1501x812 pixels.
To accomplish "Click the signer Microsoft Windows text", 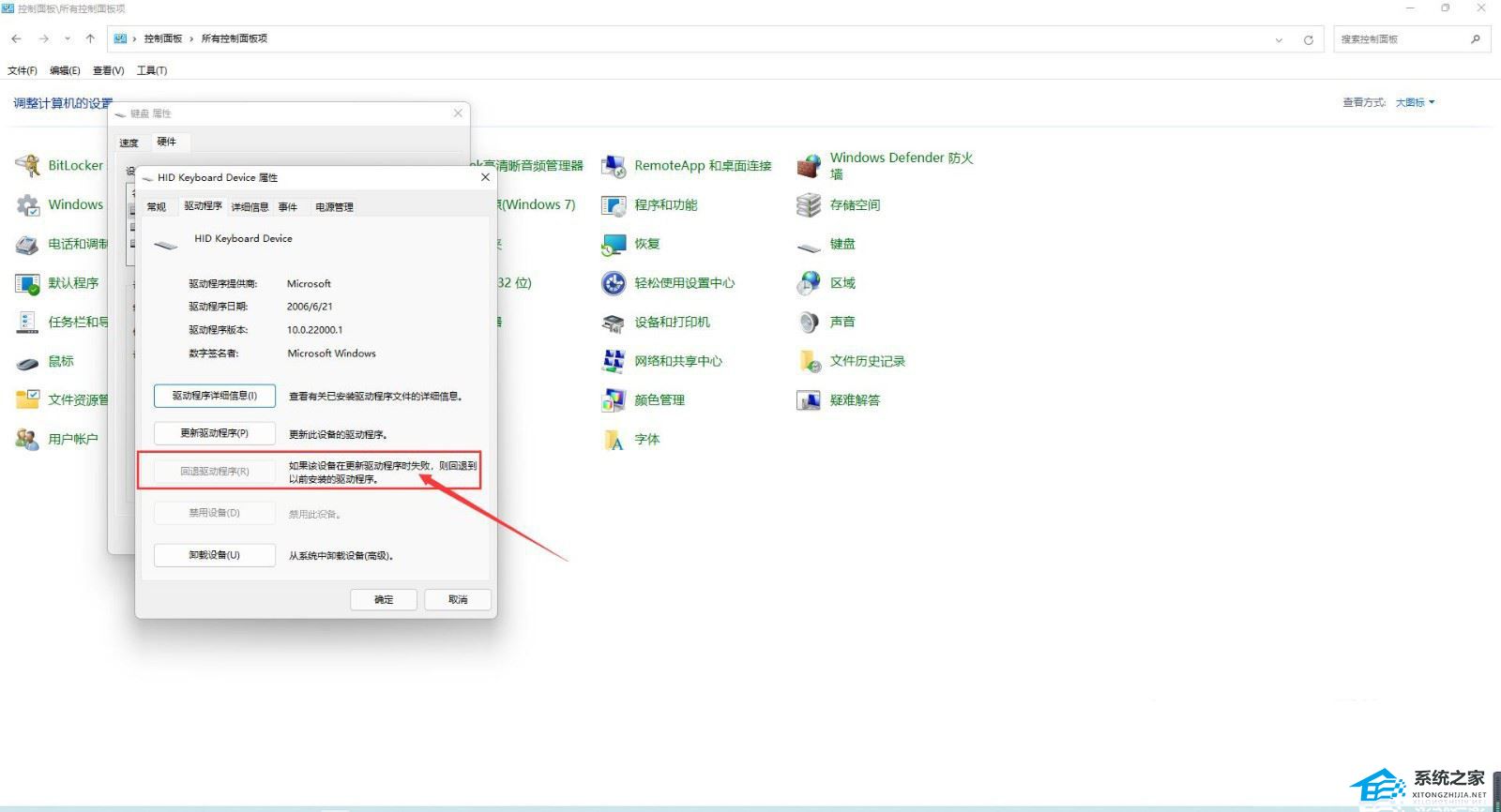I will (331, 353).
